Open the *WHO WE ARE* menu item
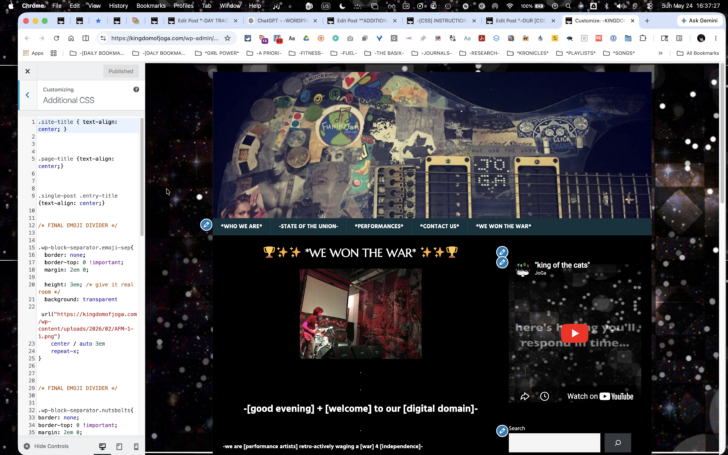This screenshot has width=728, height=455. tap(241, 226)
